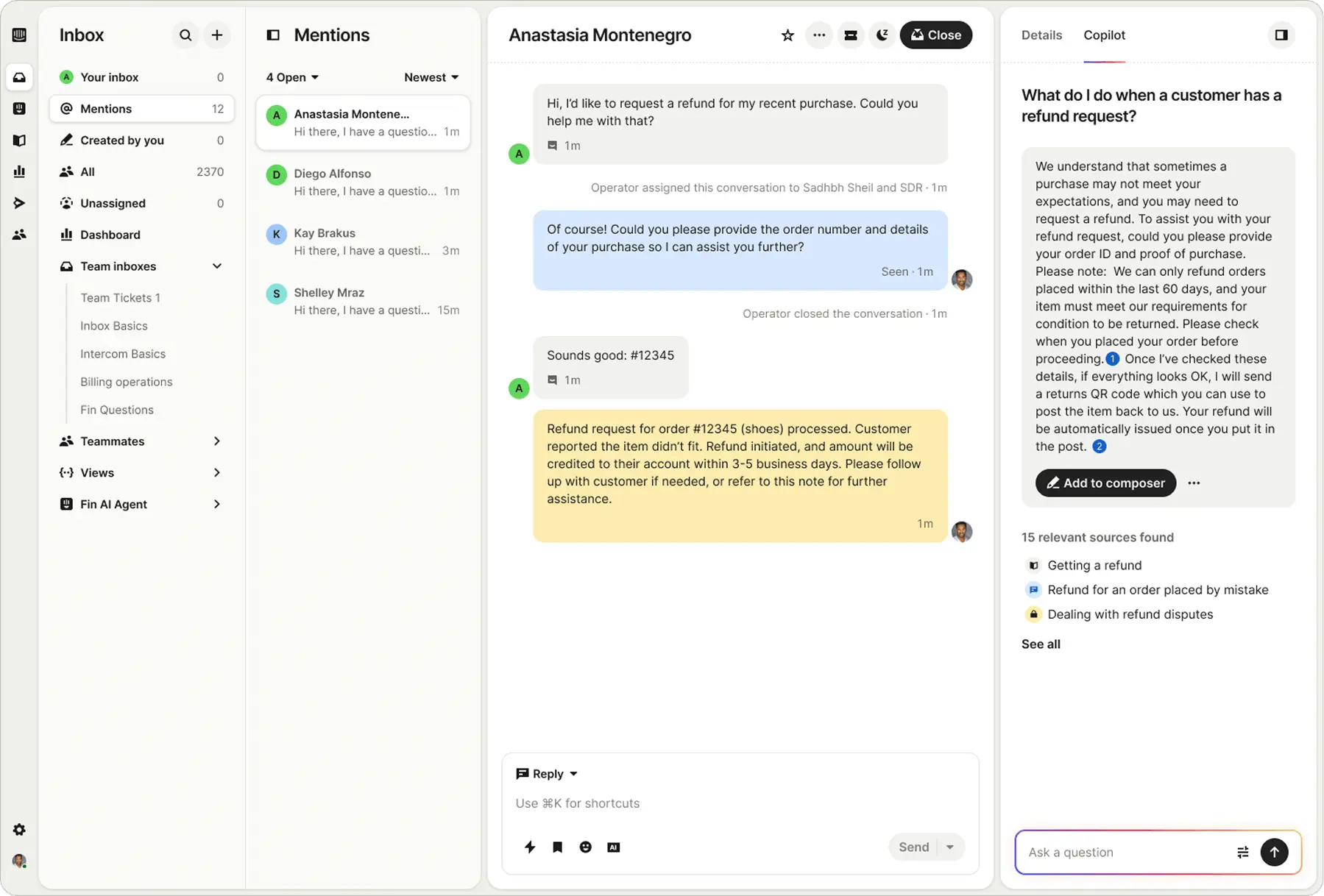Search the inbox with magnifier icon

(185, 35)
